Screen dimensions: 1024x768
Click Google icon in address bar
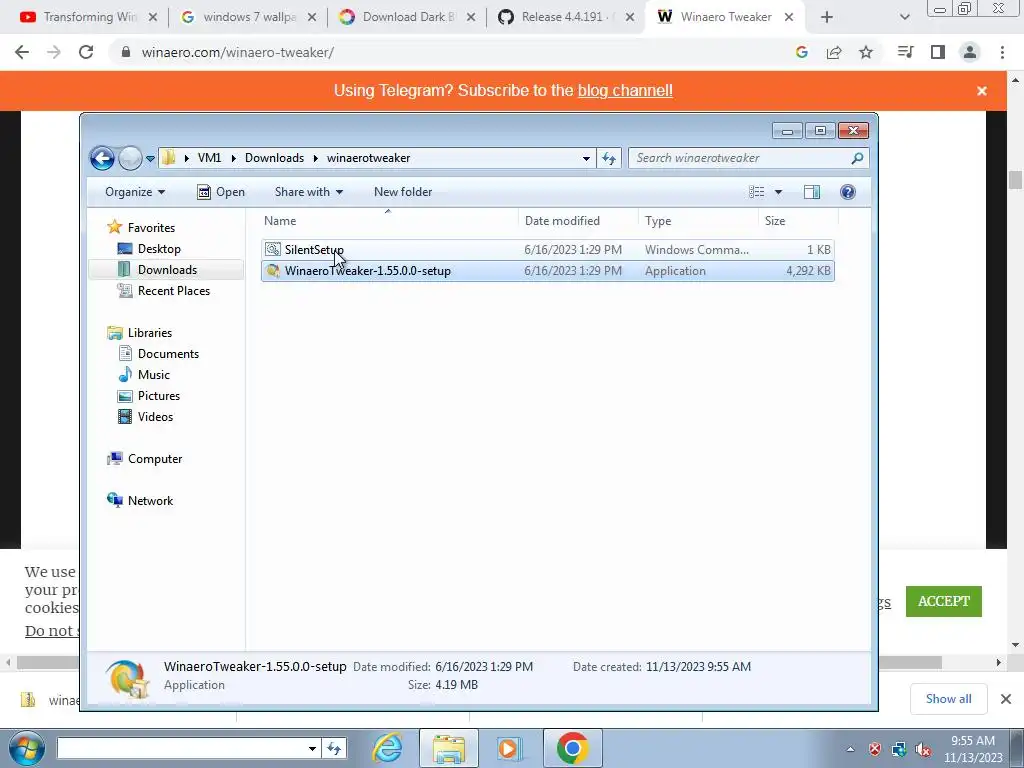[x=802, y=52]
